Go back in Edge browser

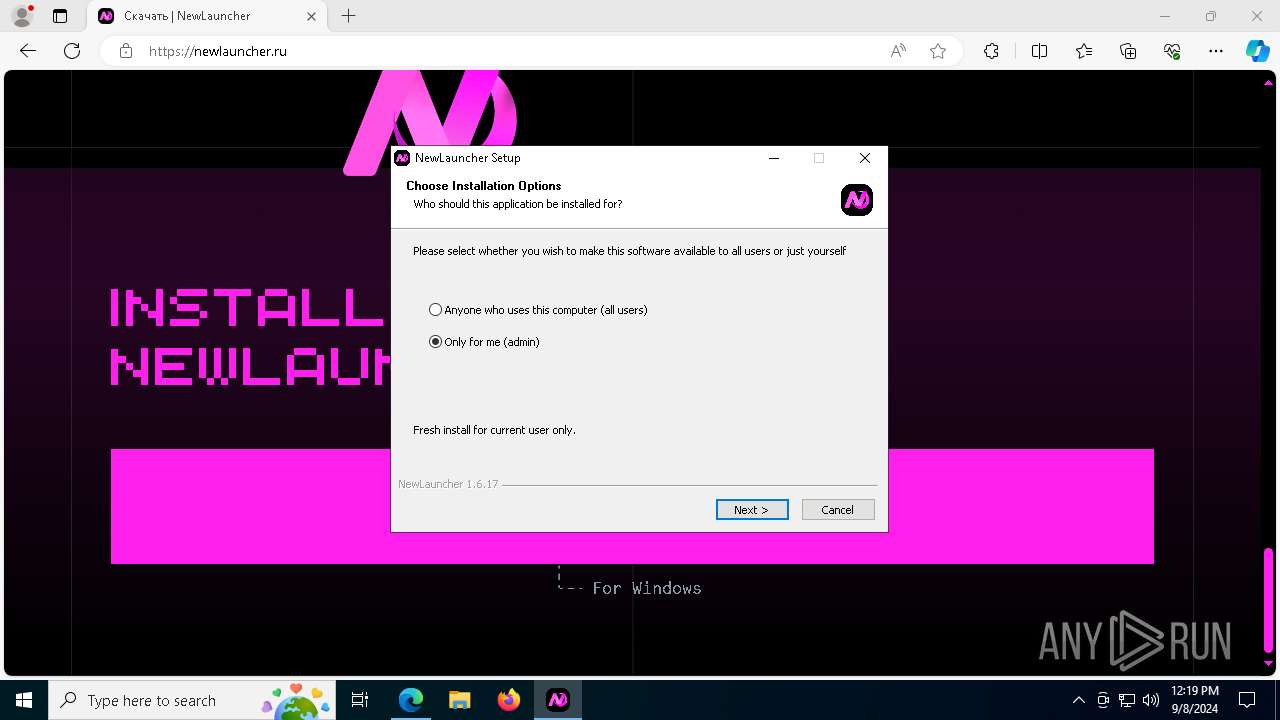point(28,51)
